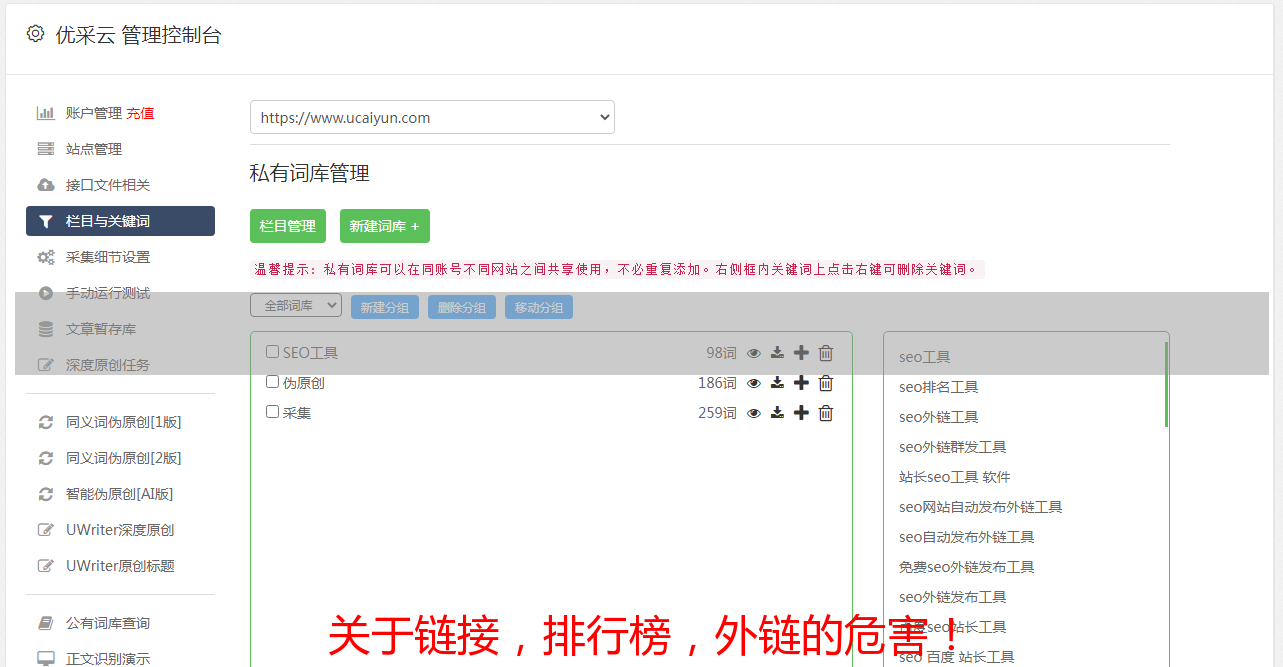Open 智能伪原创[AI版] in the sidebar

(120, 494)
